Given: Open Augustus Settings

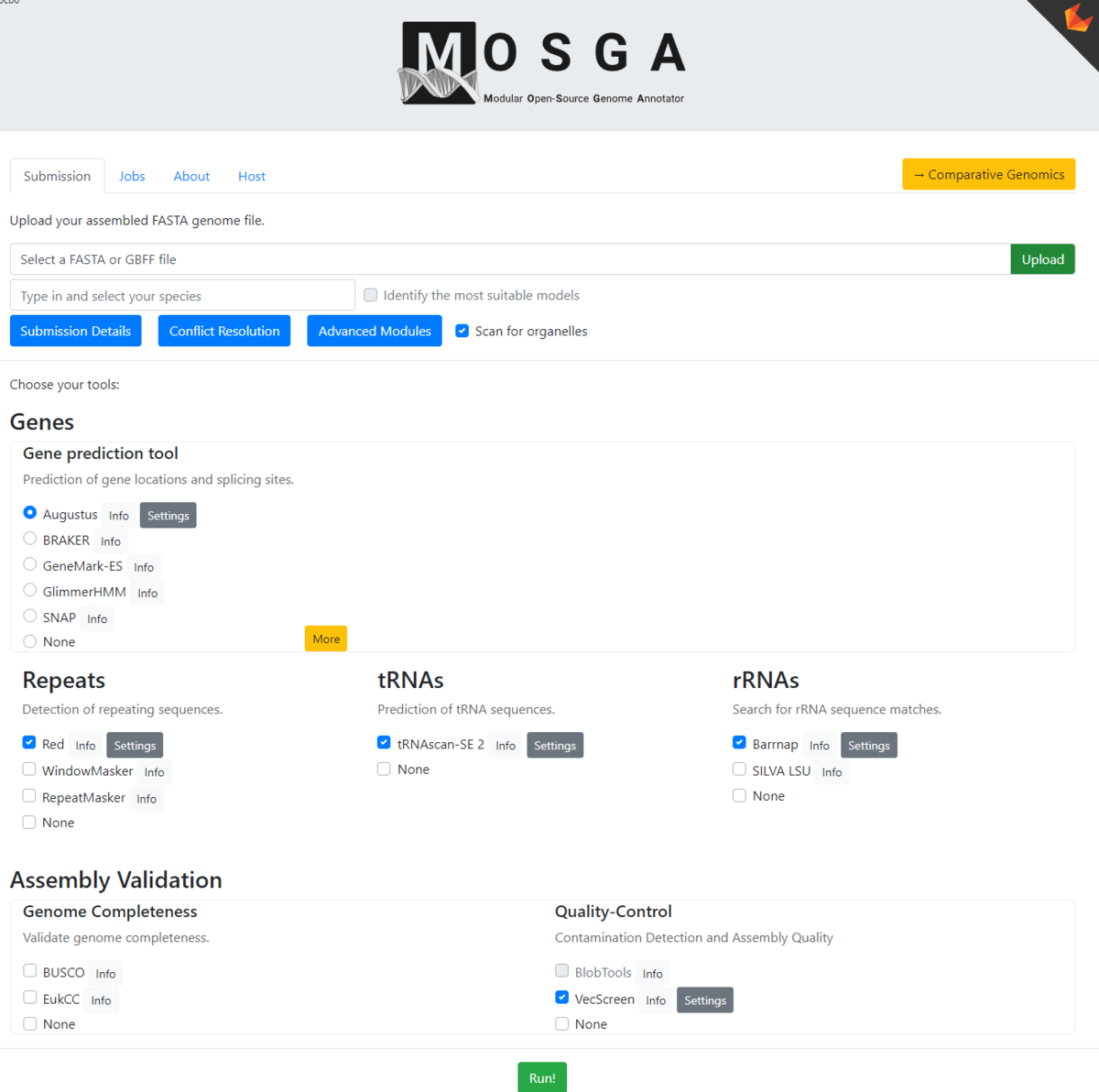Looking at the screenshot, I should pos(169,516).
